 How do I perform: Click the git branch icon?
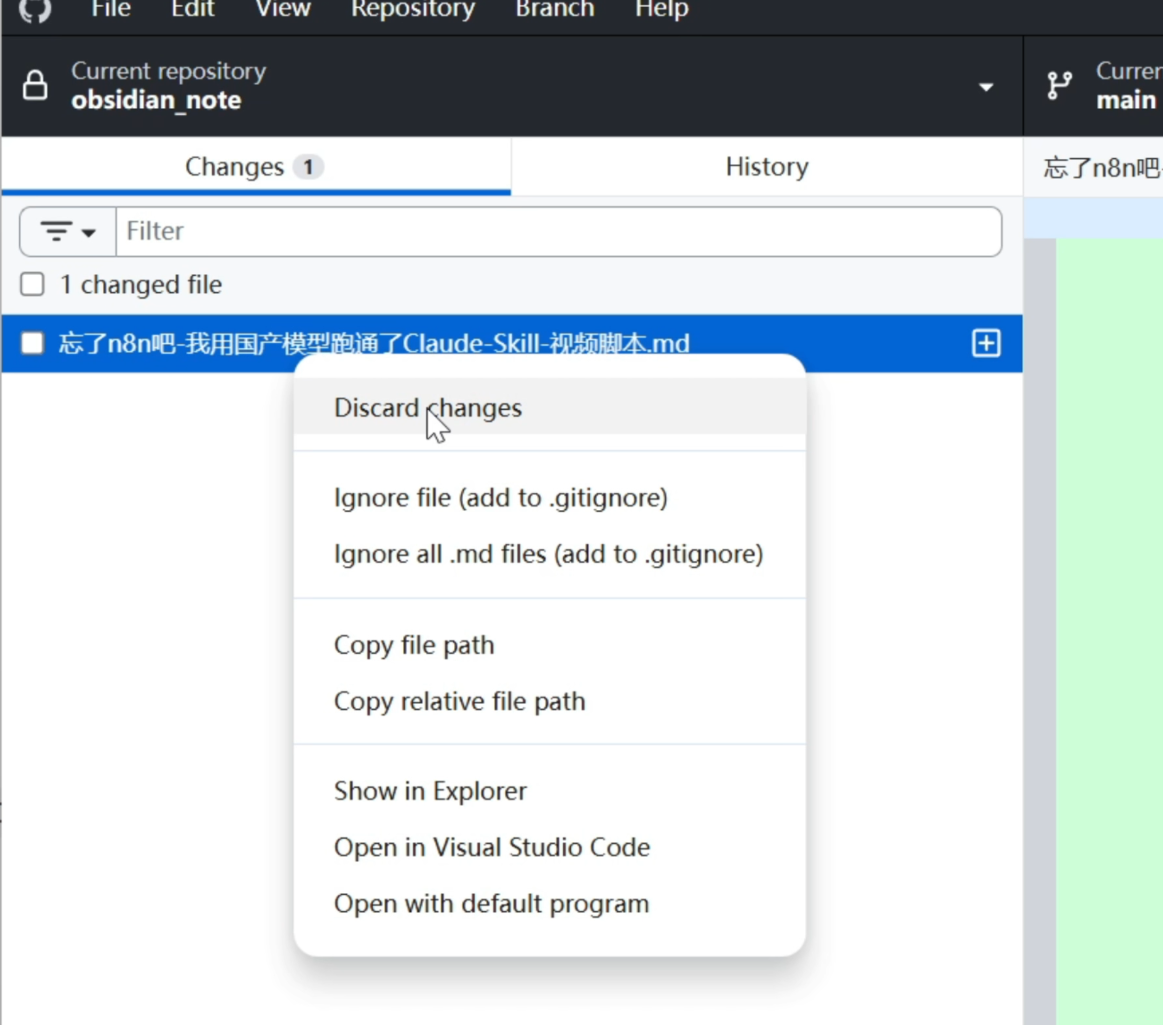(x=1059, y=85)
